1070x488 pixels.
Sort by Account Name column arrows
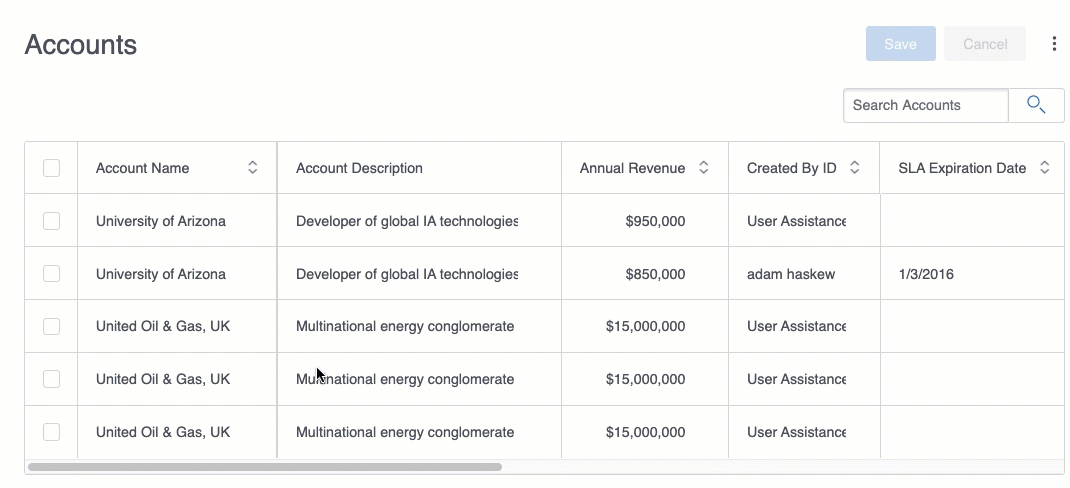point(253,168)
